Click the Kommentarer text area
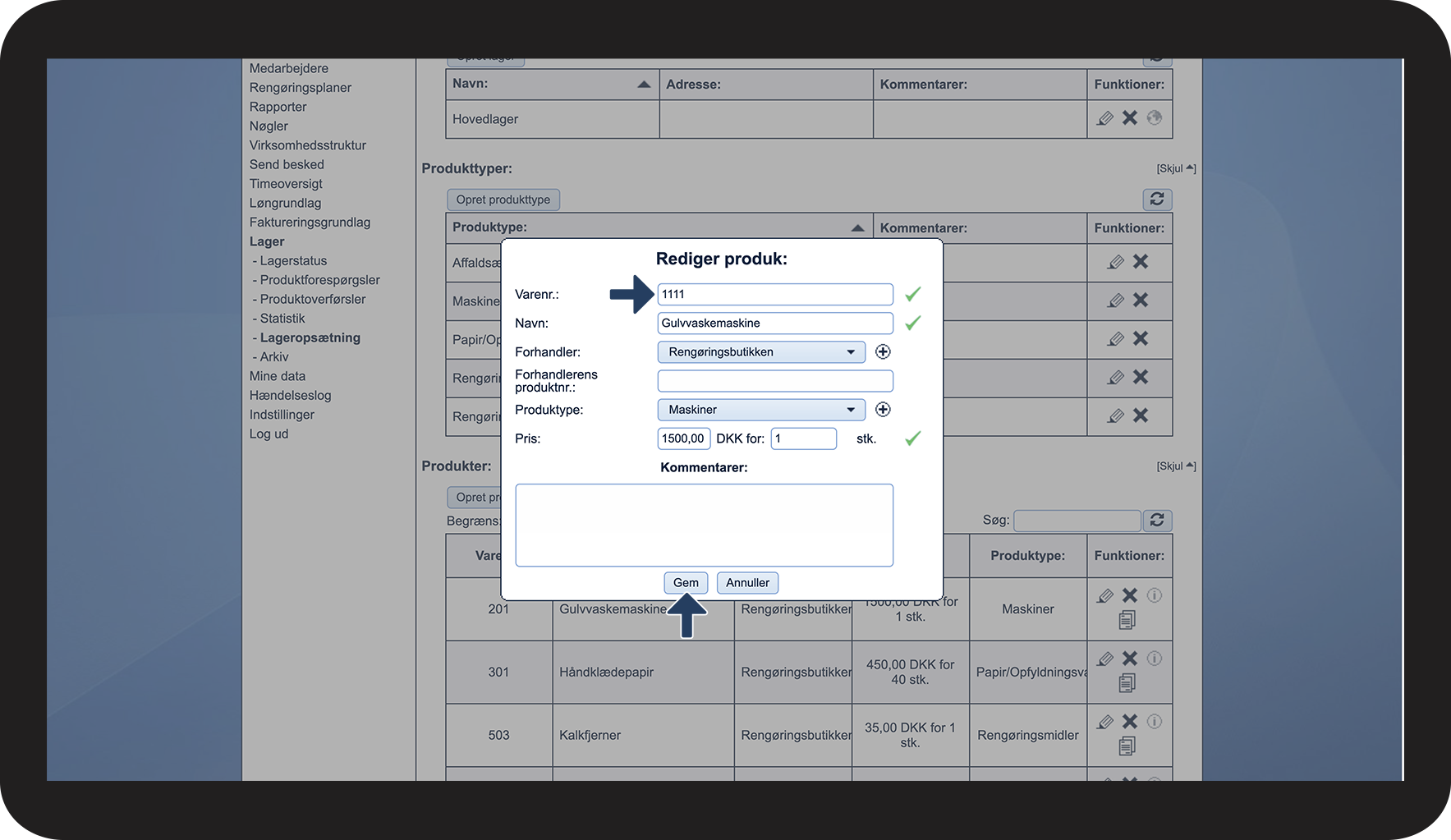 704,526
